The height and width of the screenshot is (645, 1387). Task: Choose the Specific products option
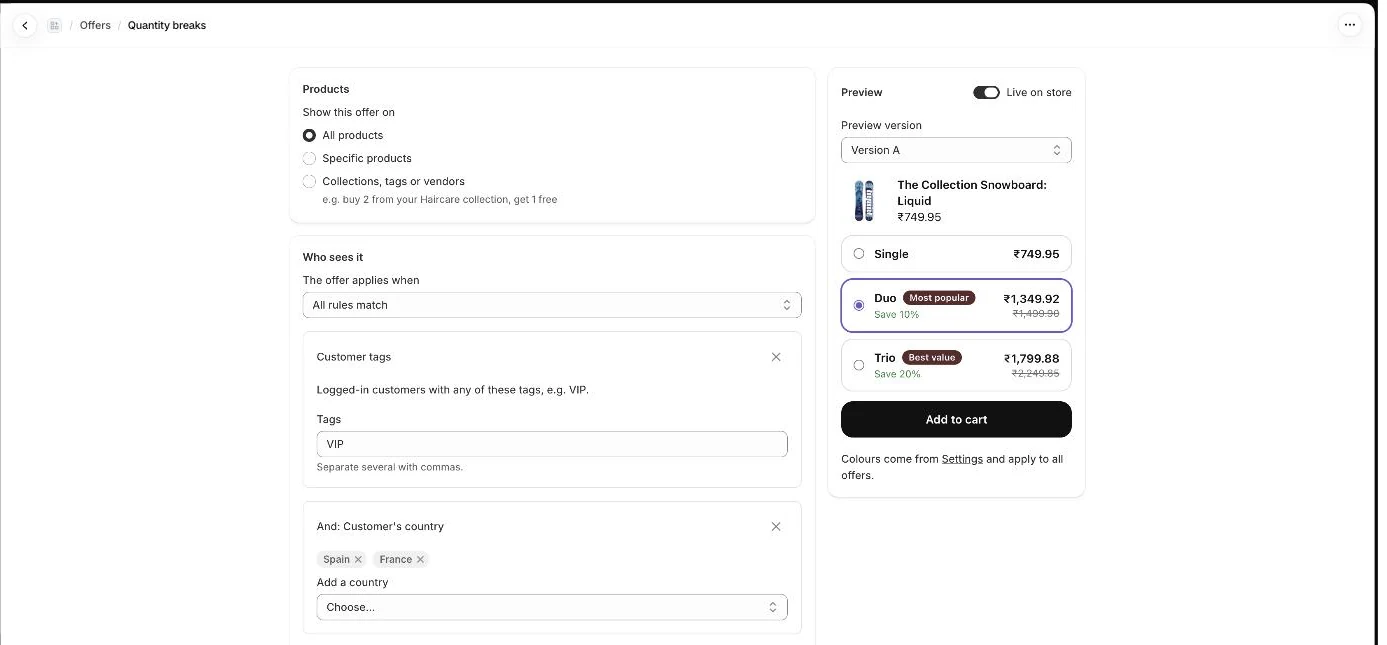309,159
